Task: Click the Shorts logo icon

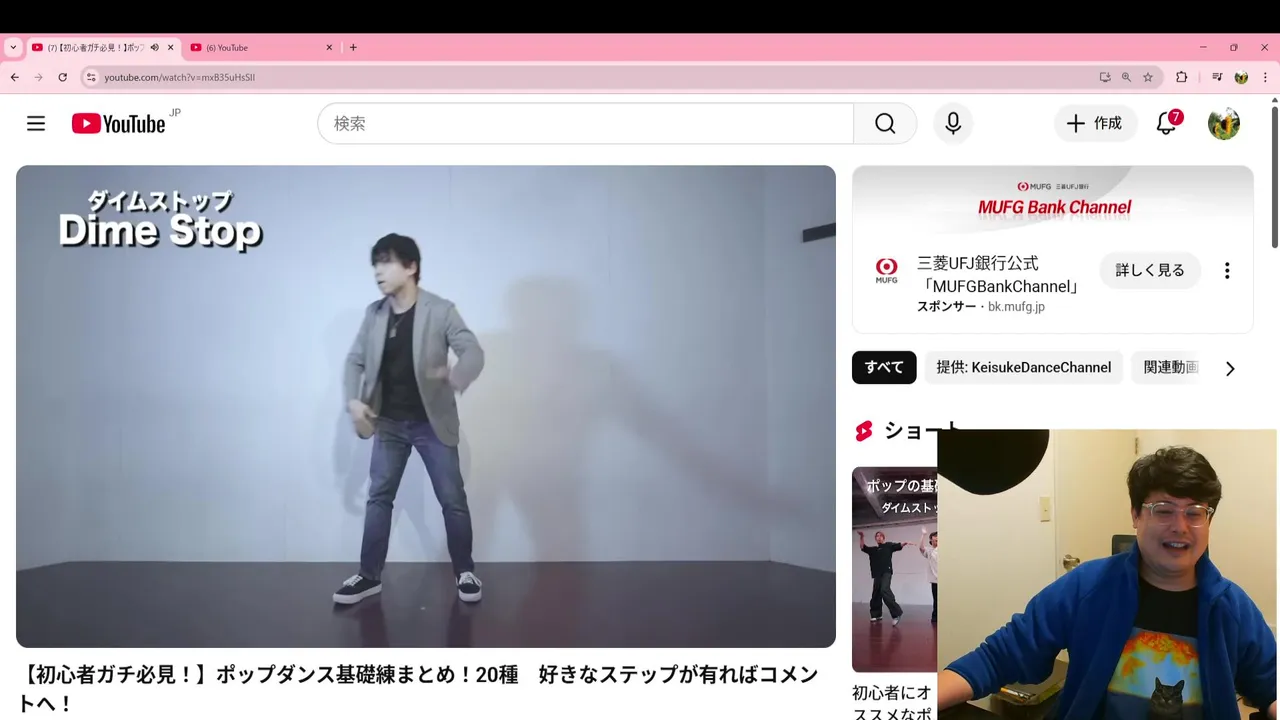Action: (x=864, y=431)
